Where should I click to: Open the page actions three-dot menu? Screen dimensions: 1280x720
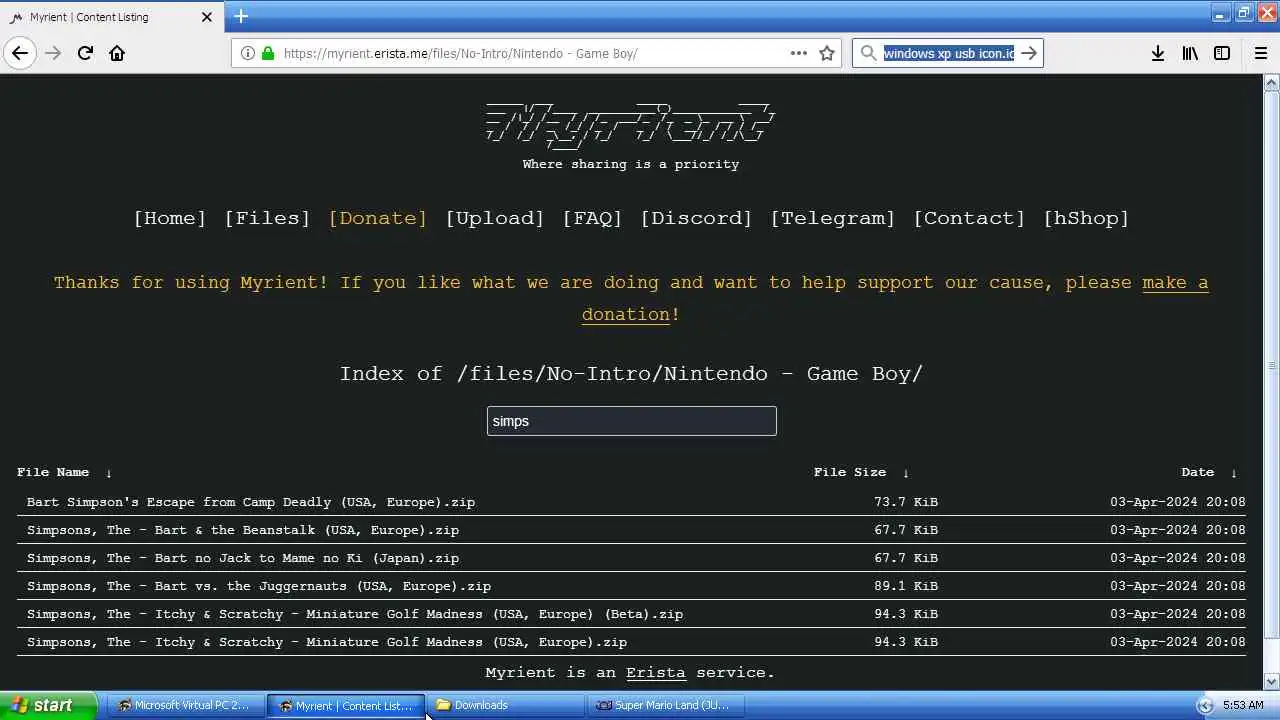(x=799, y=53)
